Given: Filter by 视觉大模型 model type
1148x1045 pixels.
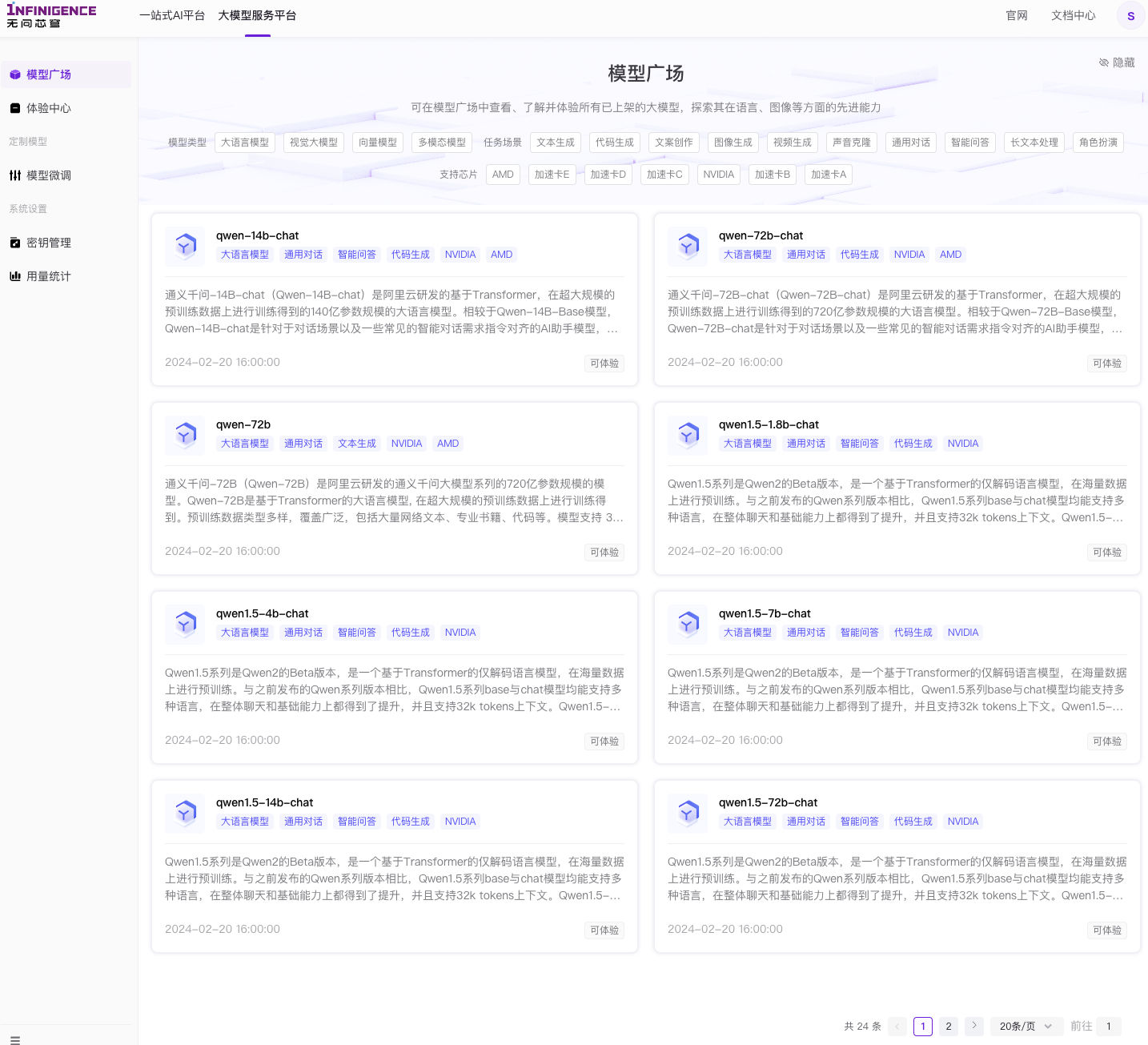Looking at the screenshot, I should [x=314, y=143].
